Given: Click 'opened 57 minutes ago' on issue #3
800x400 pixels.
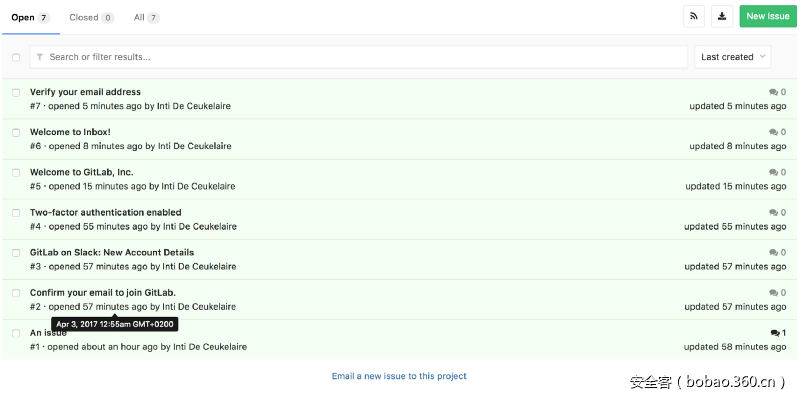Looking at the screenshot, I should [x=97, y=266].
